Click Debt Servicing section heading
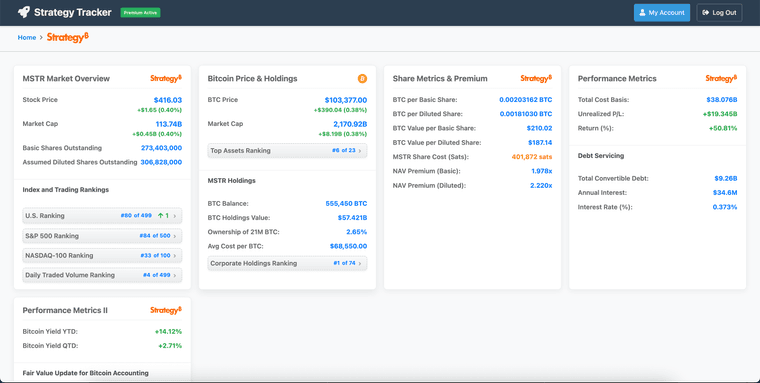 point(601,156)
